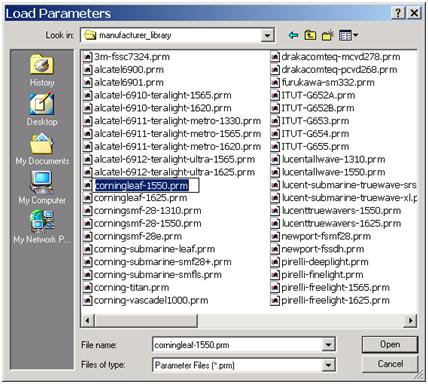Select file alcatel-6910-teralight-1620.prm
The height and width of the screenshot is (384, 428).
click(x=163, y=108)
